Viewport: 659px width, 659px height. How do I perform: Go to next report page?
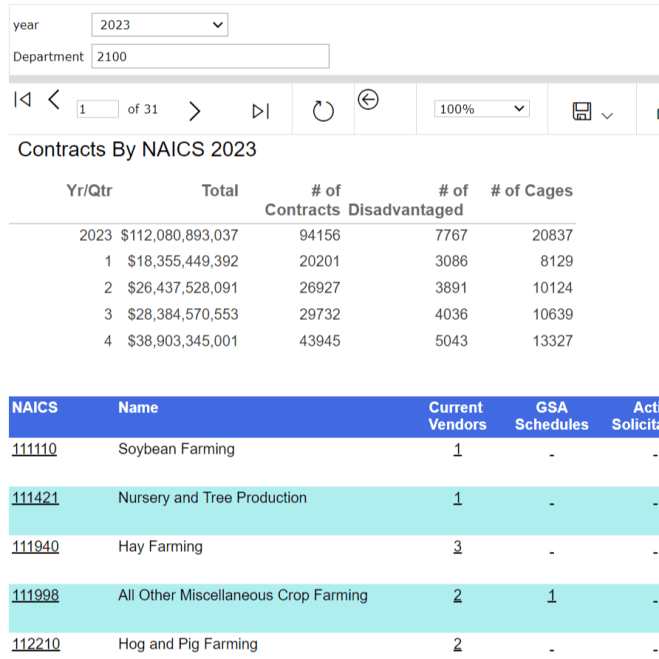coord(194,111)
